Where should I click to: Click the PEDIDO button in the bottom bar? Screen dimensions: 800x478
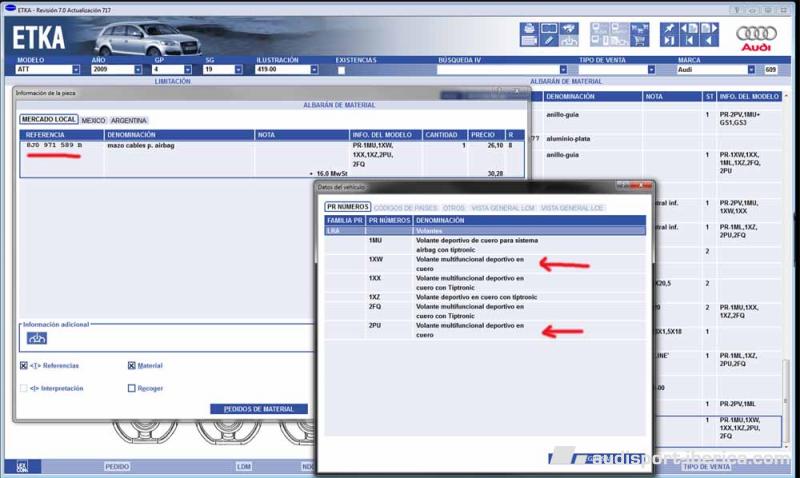(x=117, y=466)
